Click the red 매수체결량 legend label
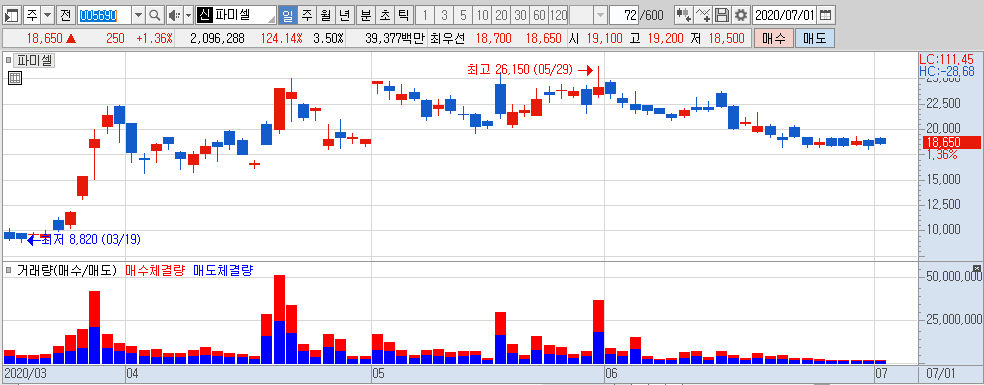The image size is (984, 385). 155,271
